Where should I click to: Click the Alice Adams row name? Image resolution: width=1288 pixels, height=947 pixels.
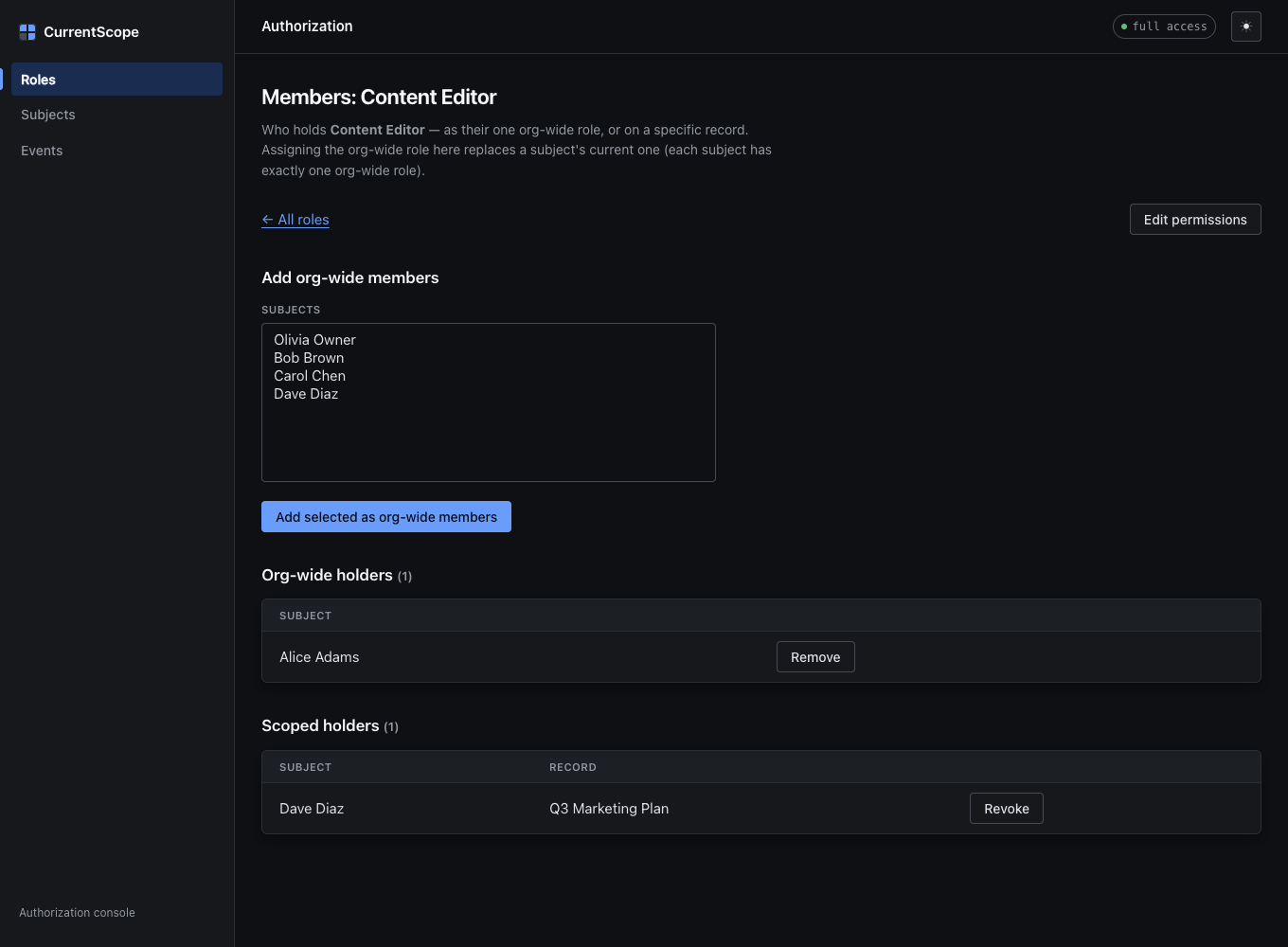pos(319,657)
